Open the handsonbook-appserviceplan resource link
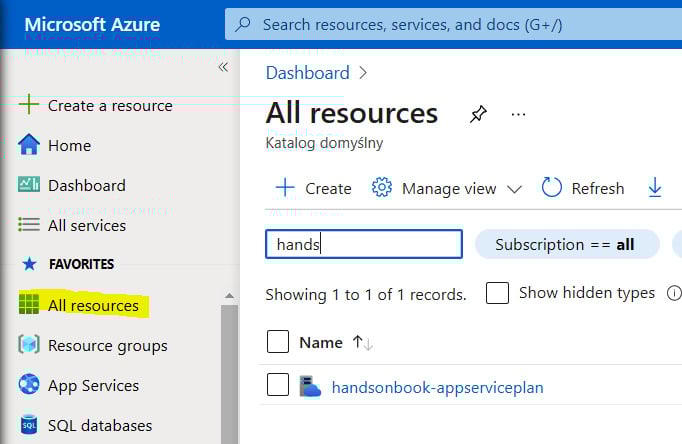Screen dimensions: 682x444 [x=438, y=387]
